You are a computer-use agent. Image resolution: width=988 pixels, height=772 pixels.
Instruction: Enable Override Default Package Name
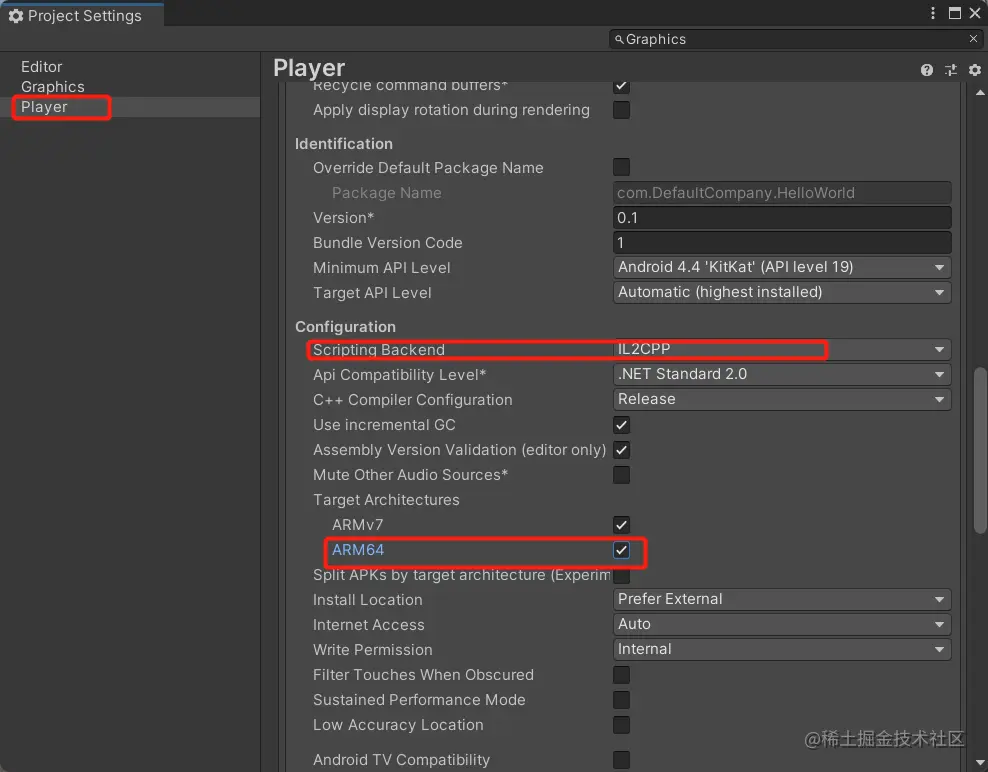(621, 167)
